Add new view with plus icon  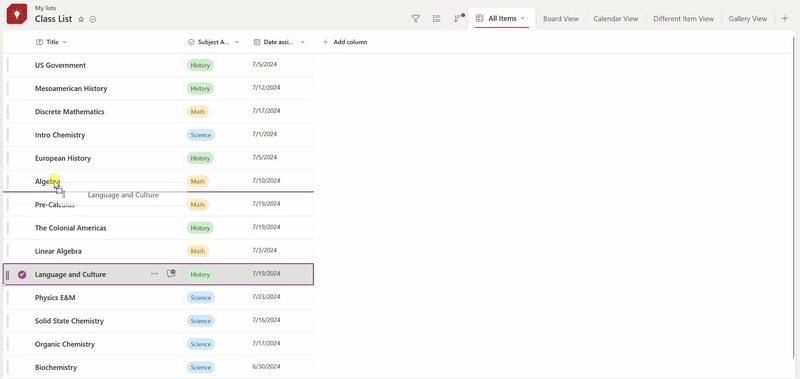pyautogui.click(x=785, y=18)
